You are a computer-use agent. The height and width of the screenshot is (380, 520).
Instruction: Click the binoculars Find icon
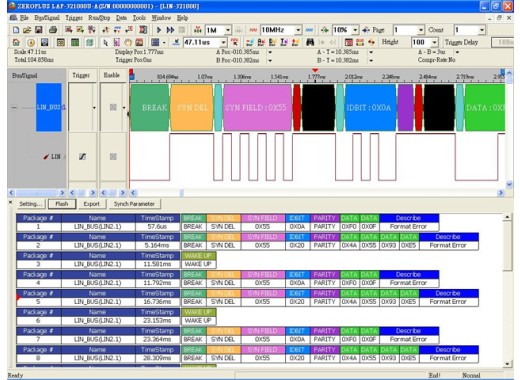[310, 42]
